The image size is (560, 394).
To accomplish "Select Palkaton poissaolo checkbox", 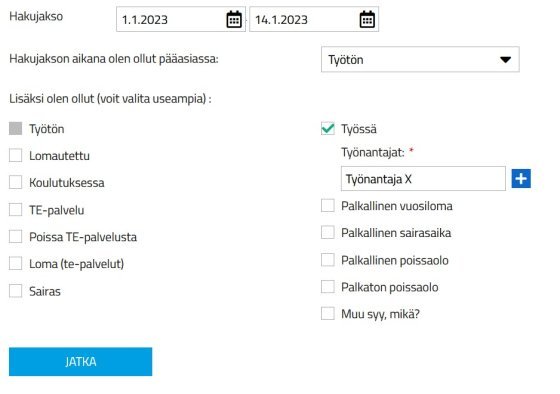I will coord(328,286).
